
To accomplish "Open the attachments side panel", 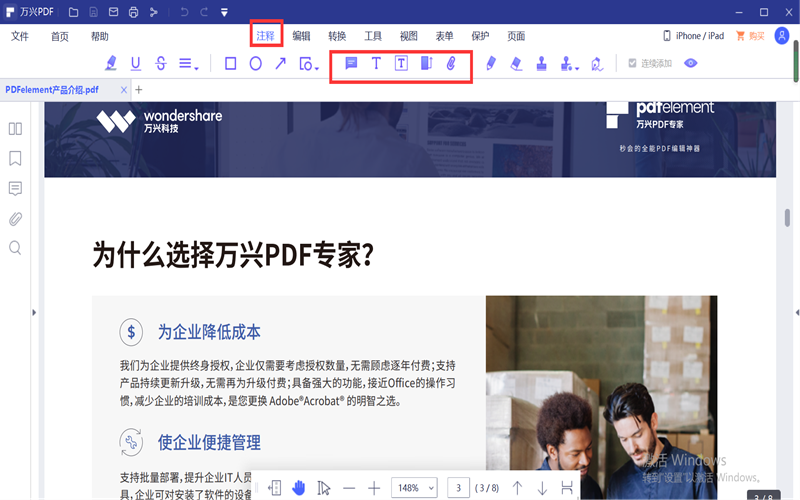I will point(15,219).
